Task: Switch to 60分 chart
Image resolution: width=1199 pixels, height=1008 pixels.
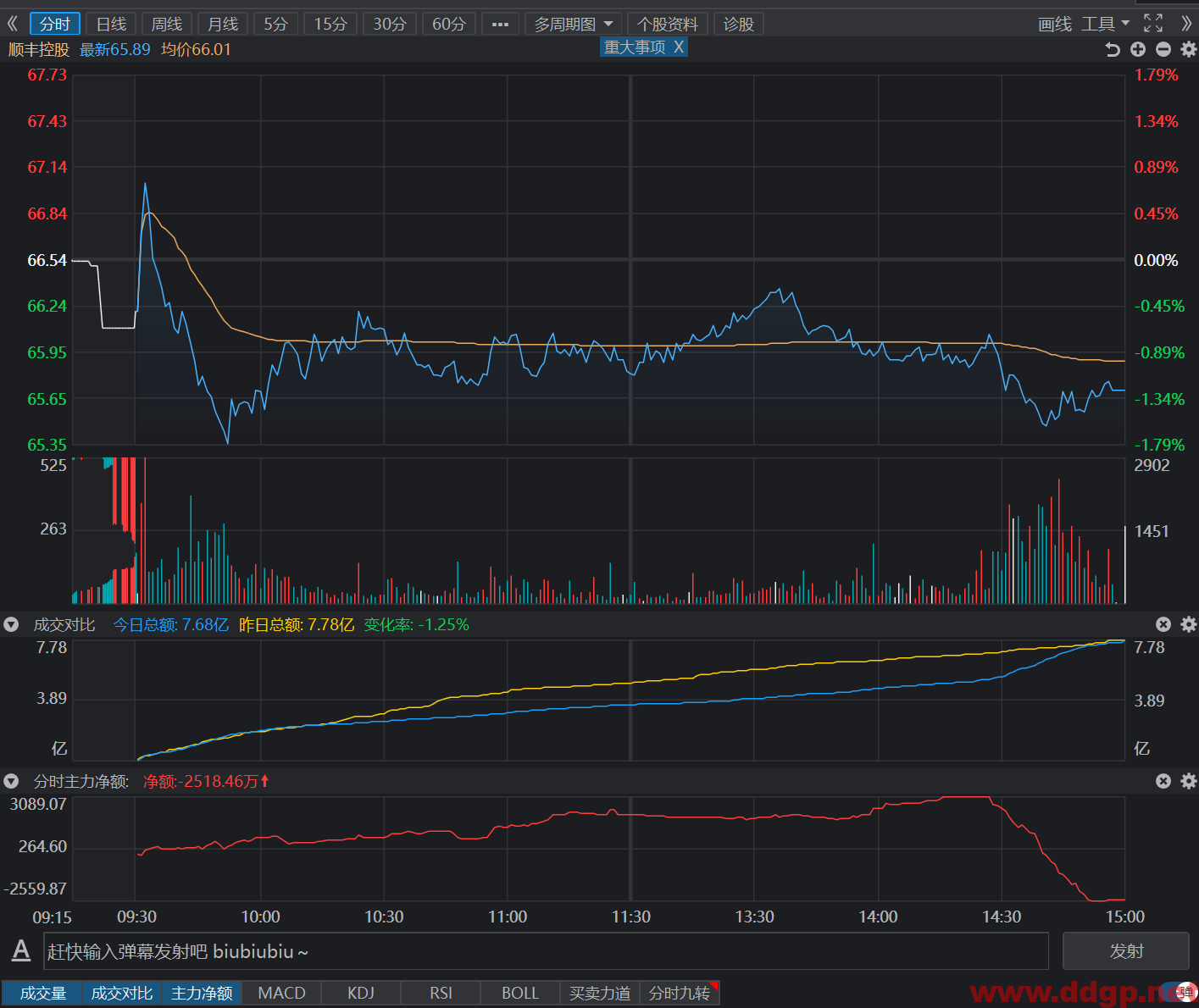Action: (x=449, y=25)
